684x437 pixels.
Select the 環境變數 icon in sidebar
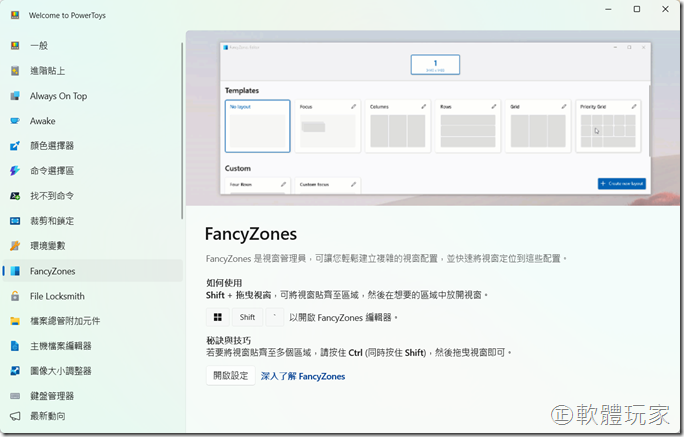(x=15, y=246)
